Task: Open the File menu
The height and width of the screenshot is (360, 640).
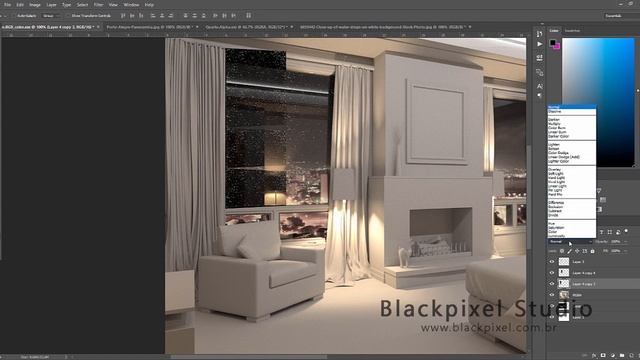Action: (x=7, y=5)
